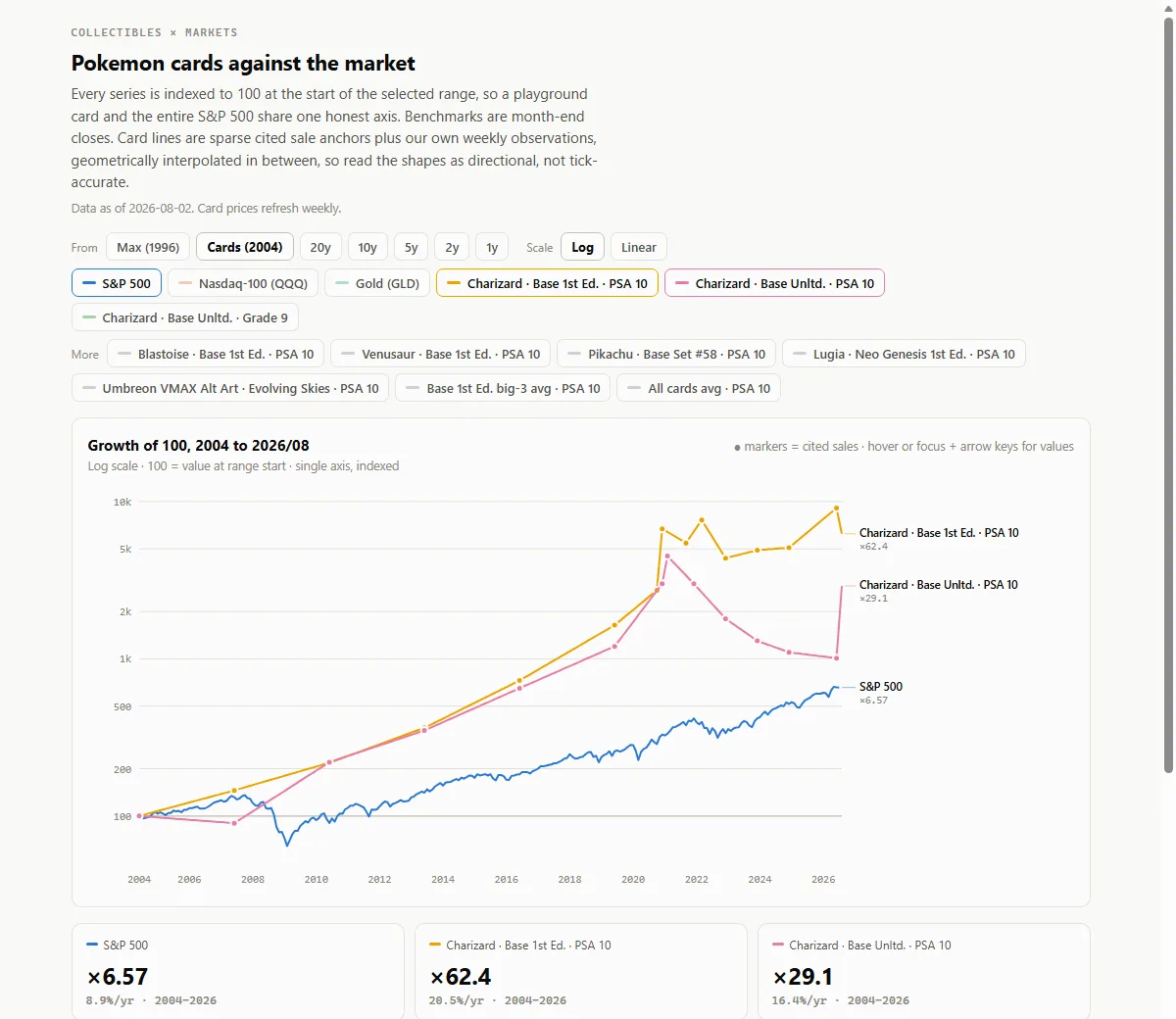The width and height of the screenshot is (1176, 1019).
Task: Toggle the S&P 500 series
Action: pos(117,283)
